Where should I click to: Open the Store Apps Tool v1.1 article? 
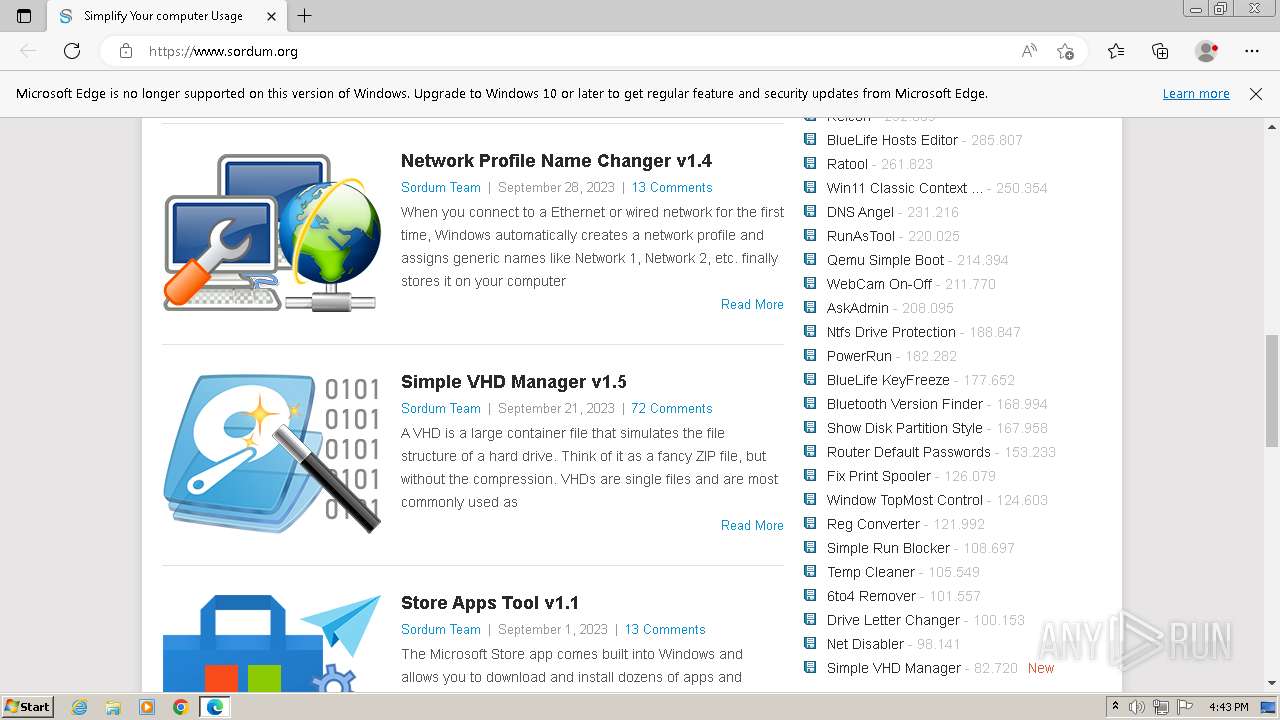pos(490,603)
